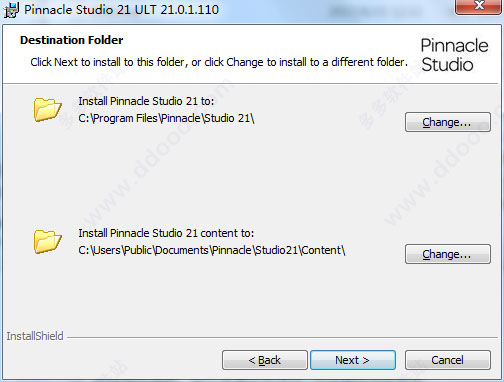This screenshot has width=504, height=382.
Task: Click the version number 21.0.1.110 in the title
Action: (x=189, y=9)
